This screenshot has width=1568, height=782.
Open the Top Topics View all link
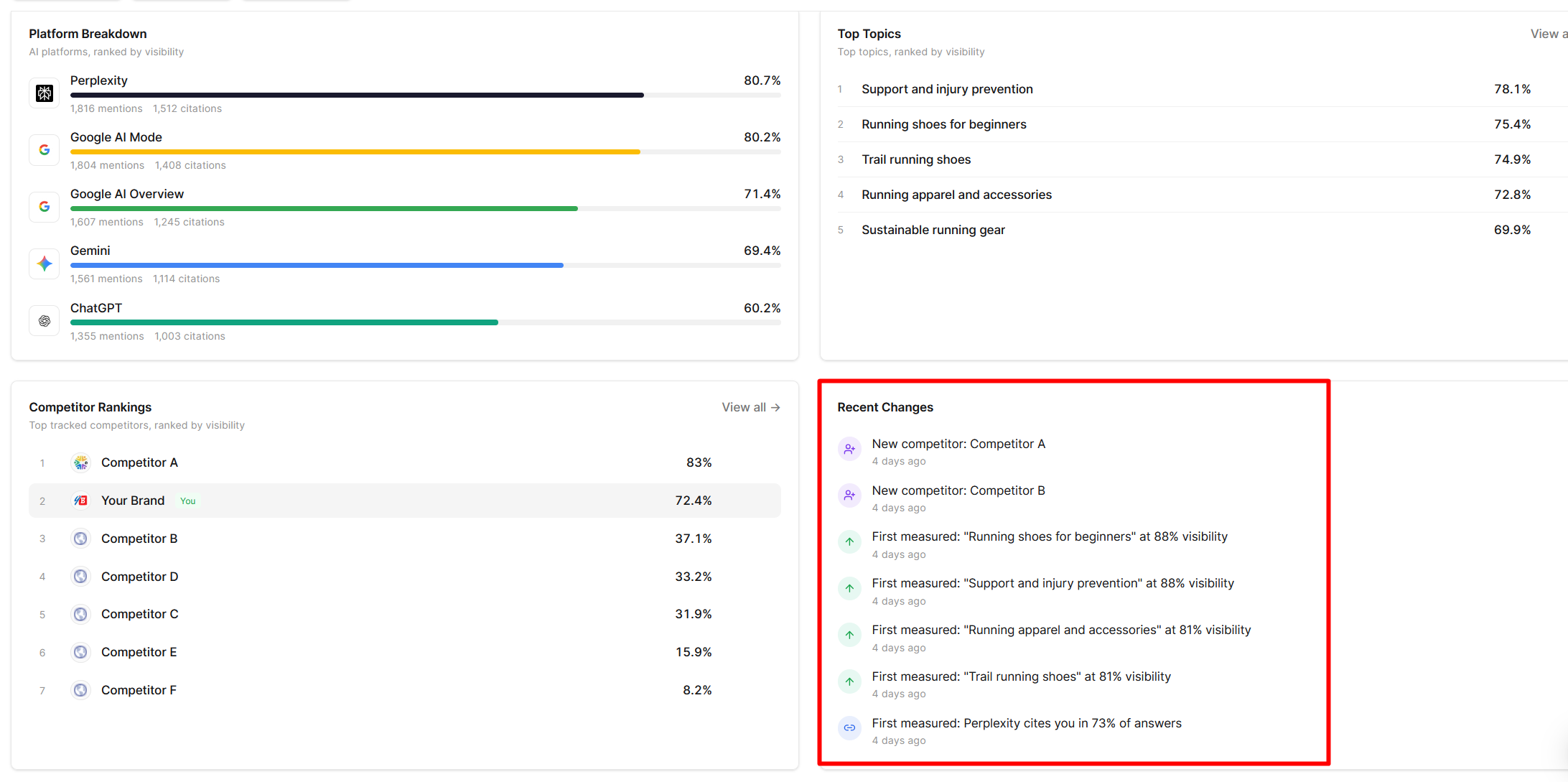click(1549, 34)
